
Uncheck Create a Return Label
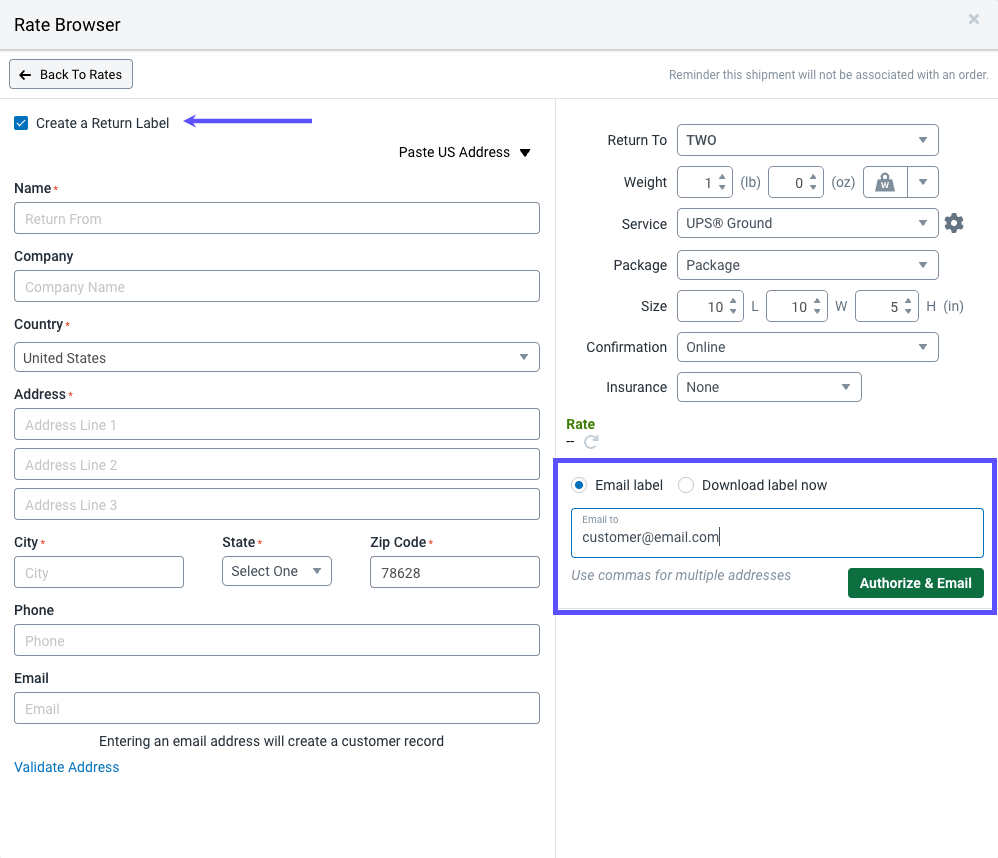(x=21, y=122)
